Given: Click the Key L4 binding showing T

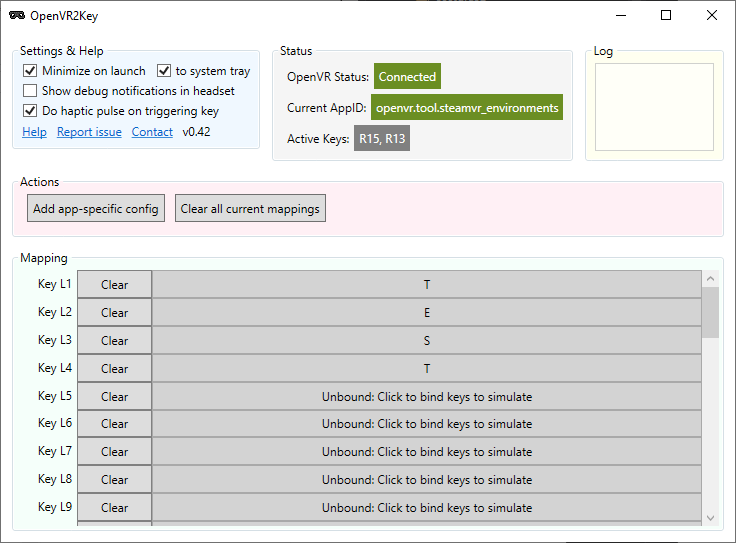Looking at the screenshot, I should point(427,368).
